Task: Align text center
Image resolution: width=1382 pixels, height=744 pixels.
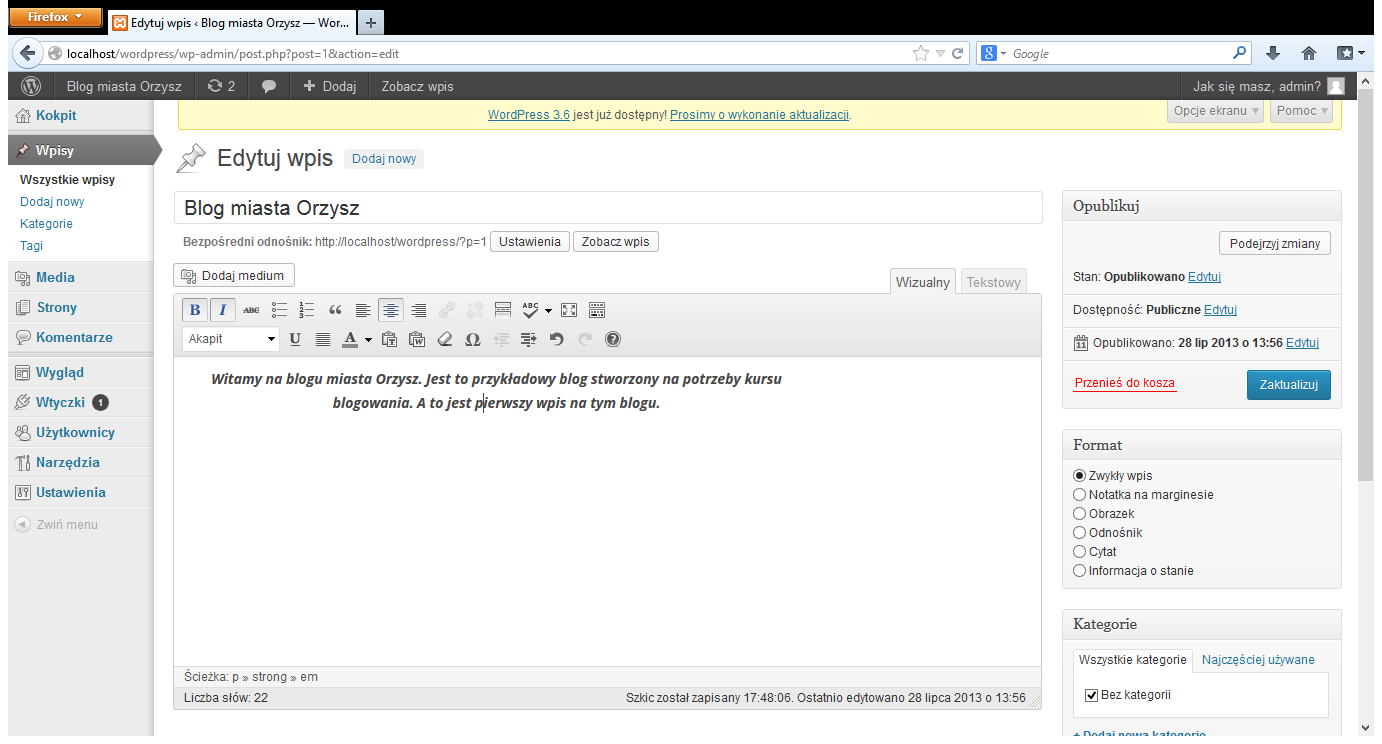Action: pos(391,310)
